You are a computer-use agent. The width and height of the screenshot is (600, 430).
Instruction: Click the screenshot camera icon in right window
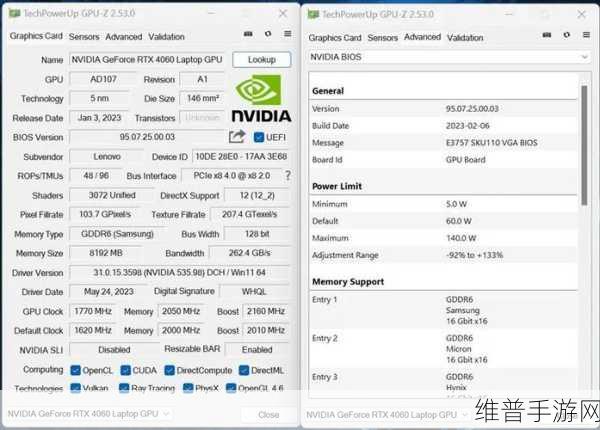(547, 35)
